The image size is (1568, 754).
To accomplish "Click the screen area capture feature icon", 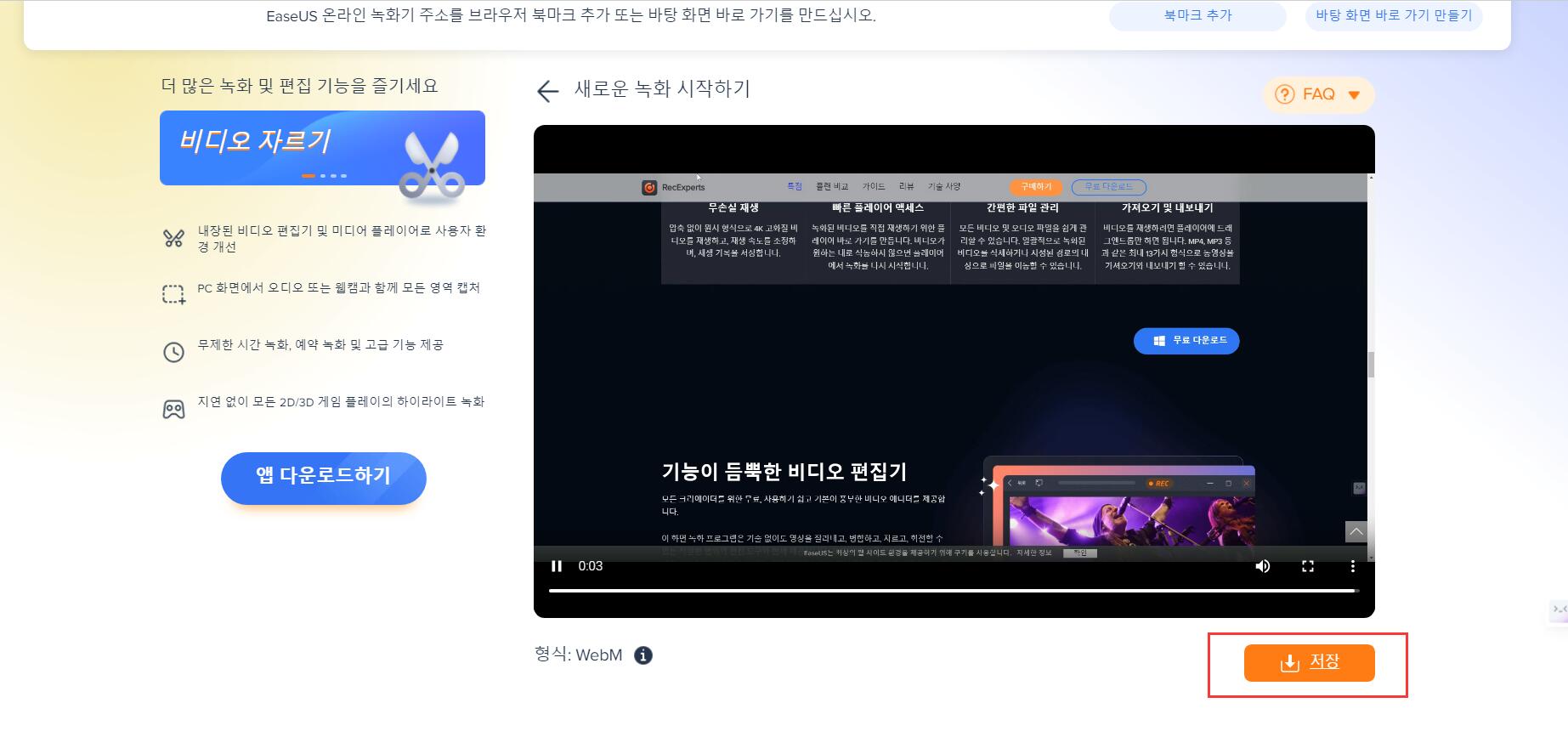I will pyautogui.click(x=173, y=295).
